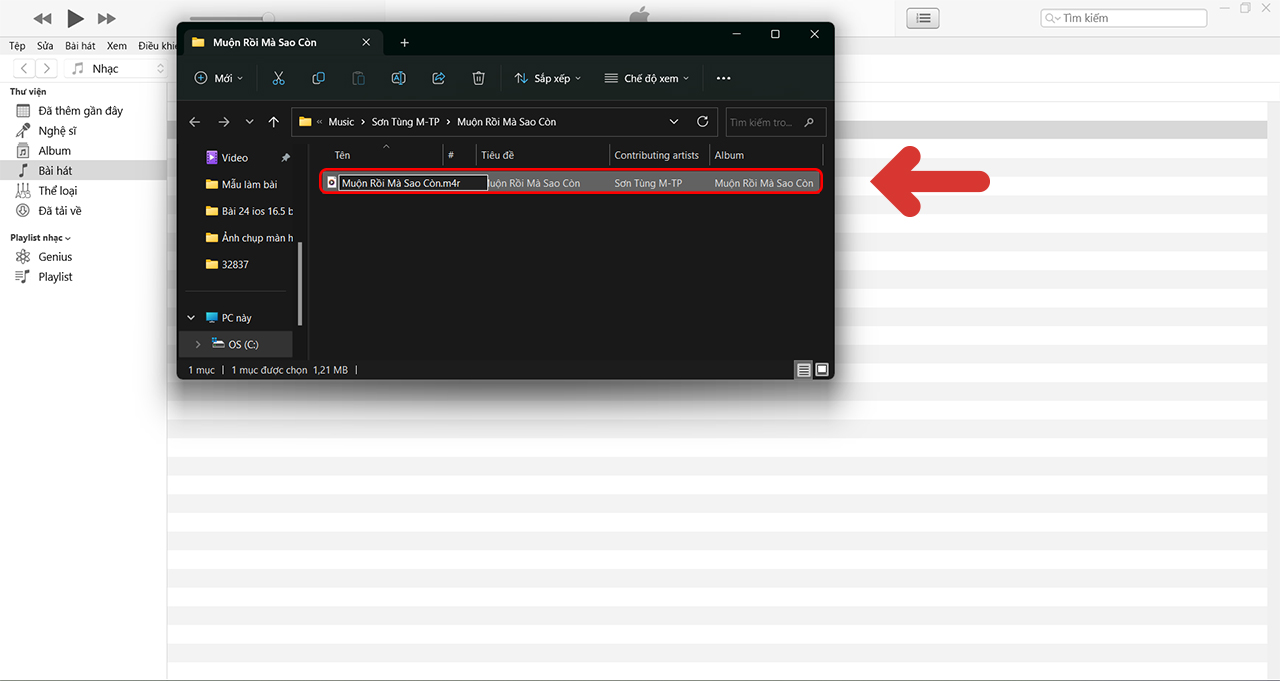The width and height of the screenshot is (1280, 681).
Task: Click the iTunes Tìm kiếm search field
Action: click(1124, 18)
